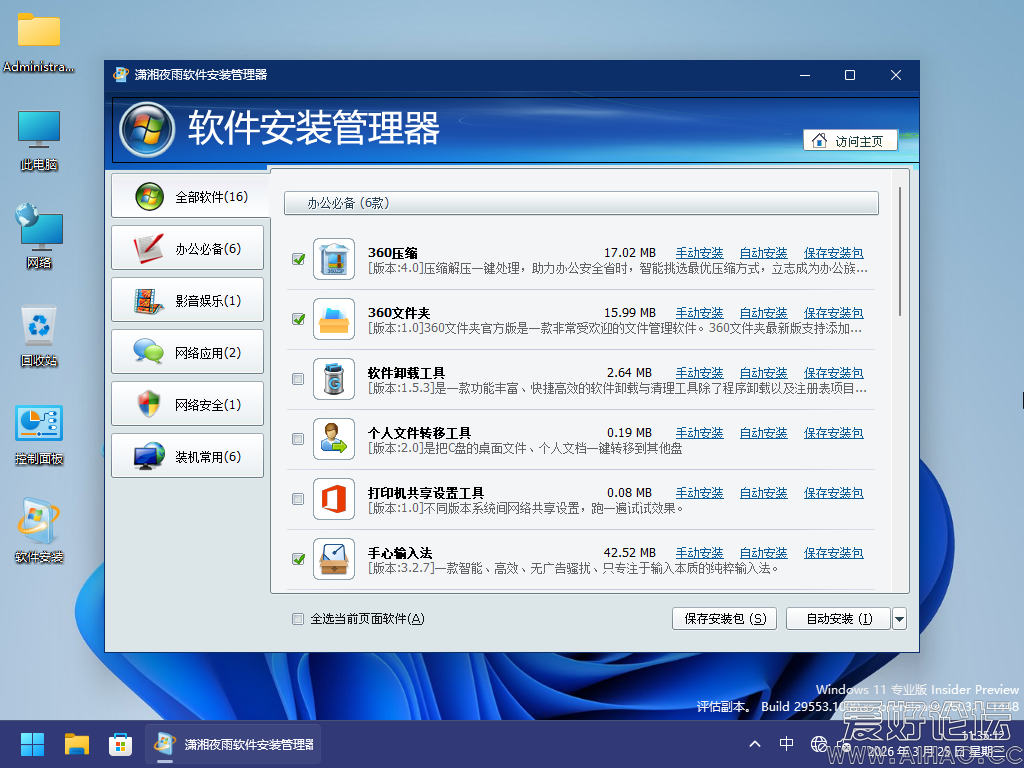This screenshot has width=1024, height=768.
Task: Click 手动安装 link for 手心输入法
Action: 699,554
